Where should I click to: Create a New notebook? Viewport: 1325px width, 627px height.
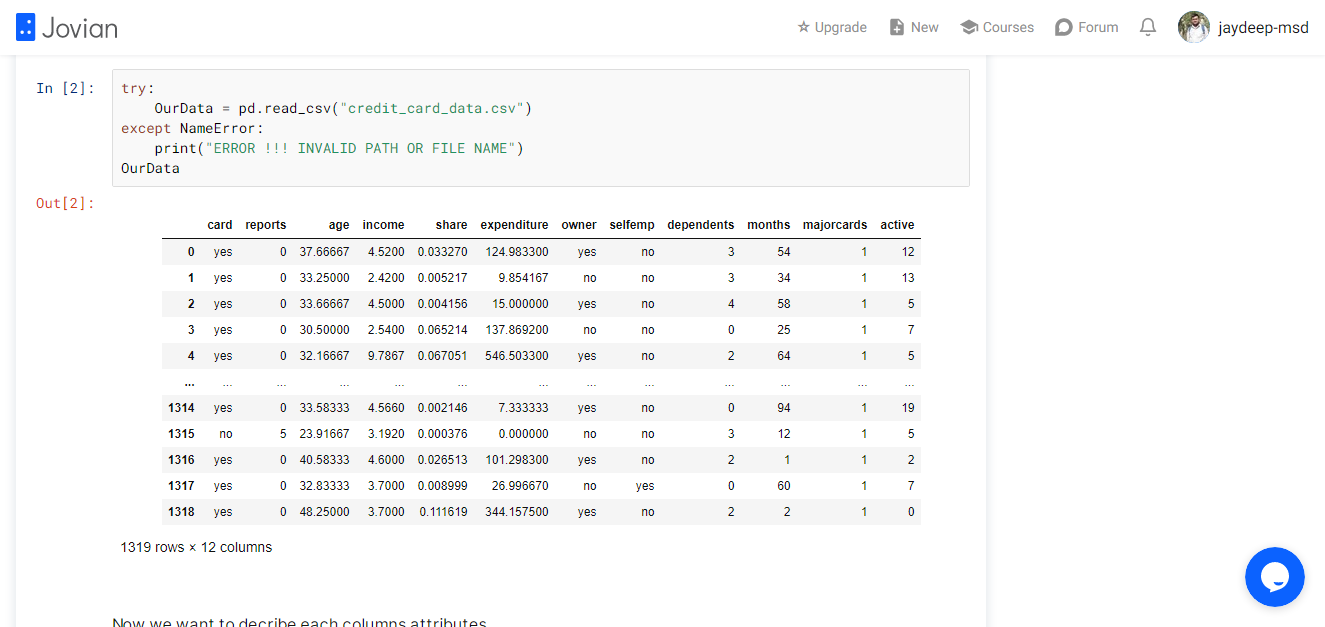tap(914, 27)
